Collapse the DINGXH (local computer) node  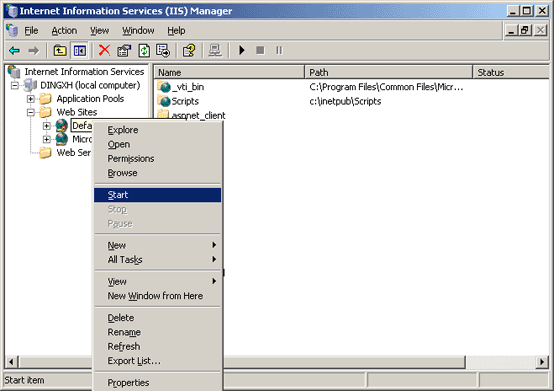[x=14, y=85]
